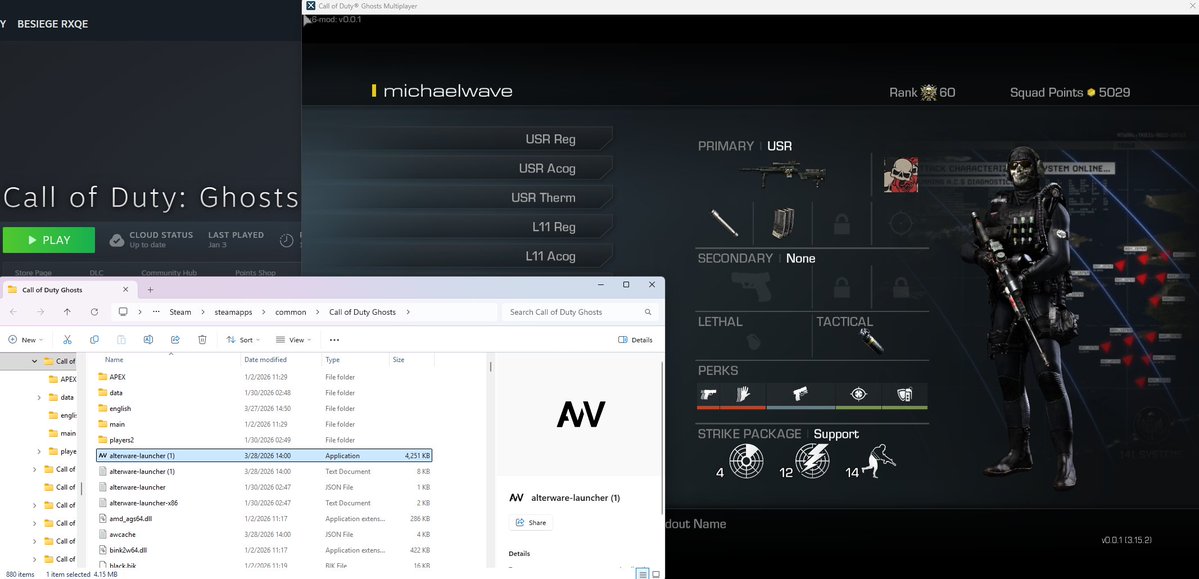Click the locked third primary attachment slot
Image resolution: width=1199 pixels, height=579 pixels.
coord(841,224)
